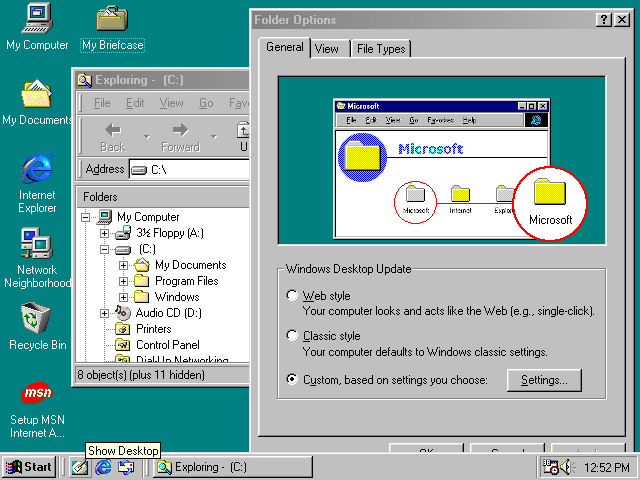Click the Up button in Exploring toolbar
Image resolution: width=640 pixels, height=480 pixels.
pos(243,137)
